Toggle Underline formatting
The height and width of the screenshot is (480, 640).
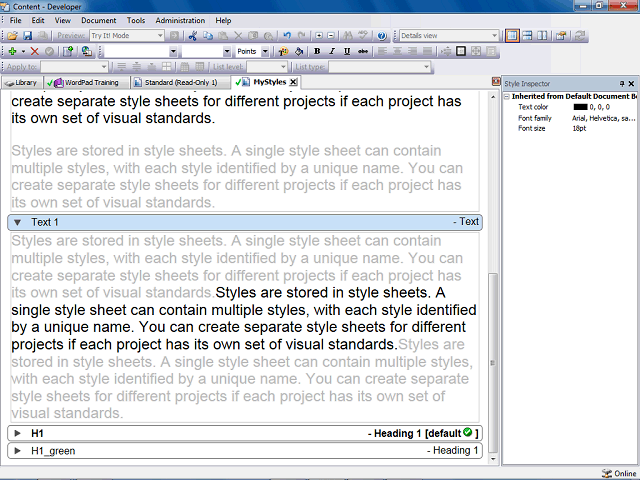pos(347,51)
